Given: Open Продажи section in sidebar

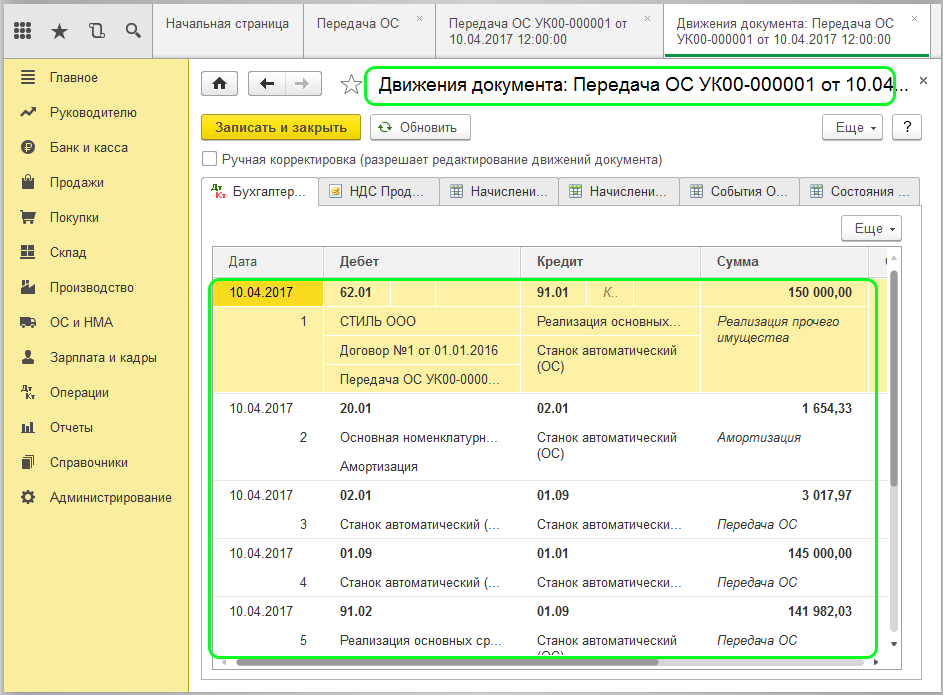Looking at the screenshot, I should (76, 182).
